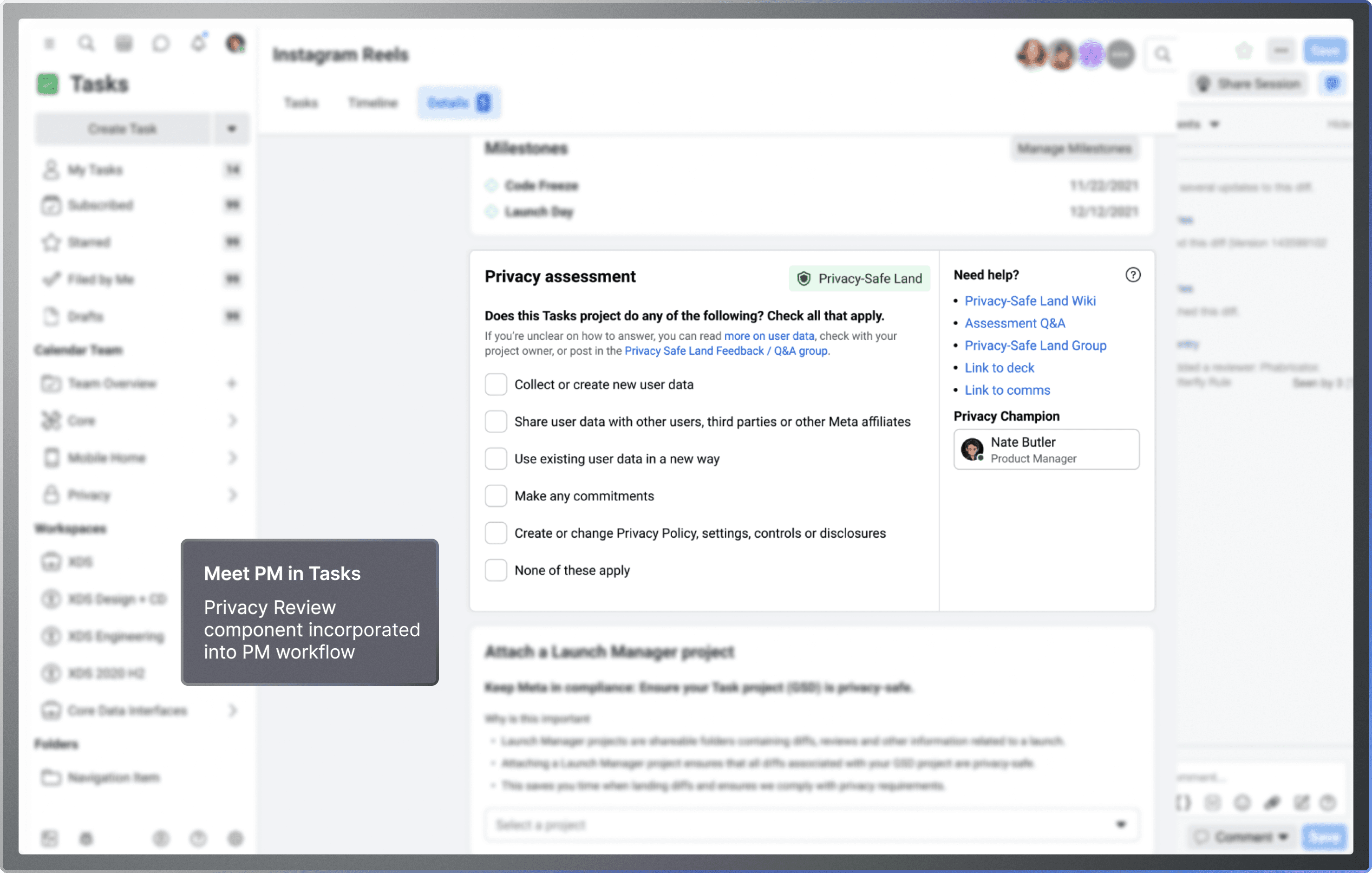Viewport: 1372px width, 873px height.
Task: Open the 'Select a project' dropdown
Action: 812,825
